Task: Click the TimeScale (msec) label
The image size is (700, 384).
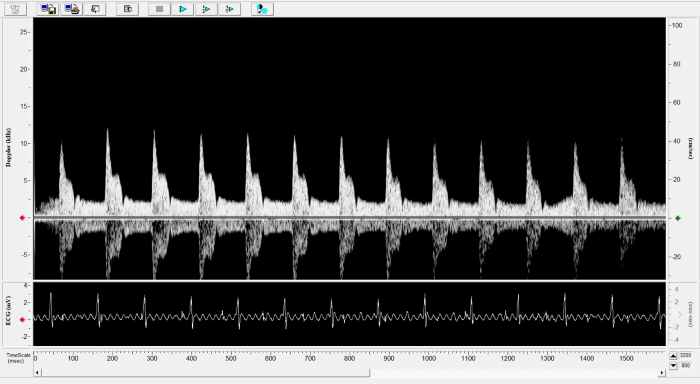Action: 18,358
